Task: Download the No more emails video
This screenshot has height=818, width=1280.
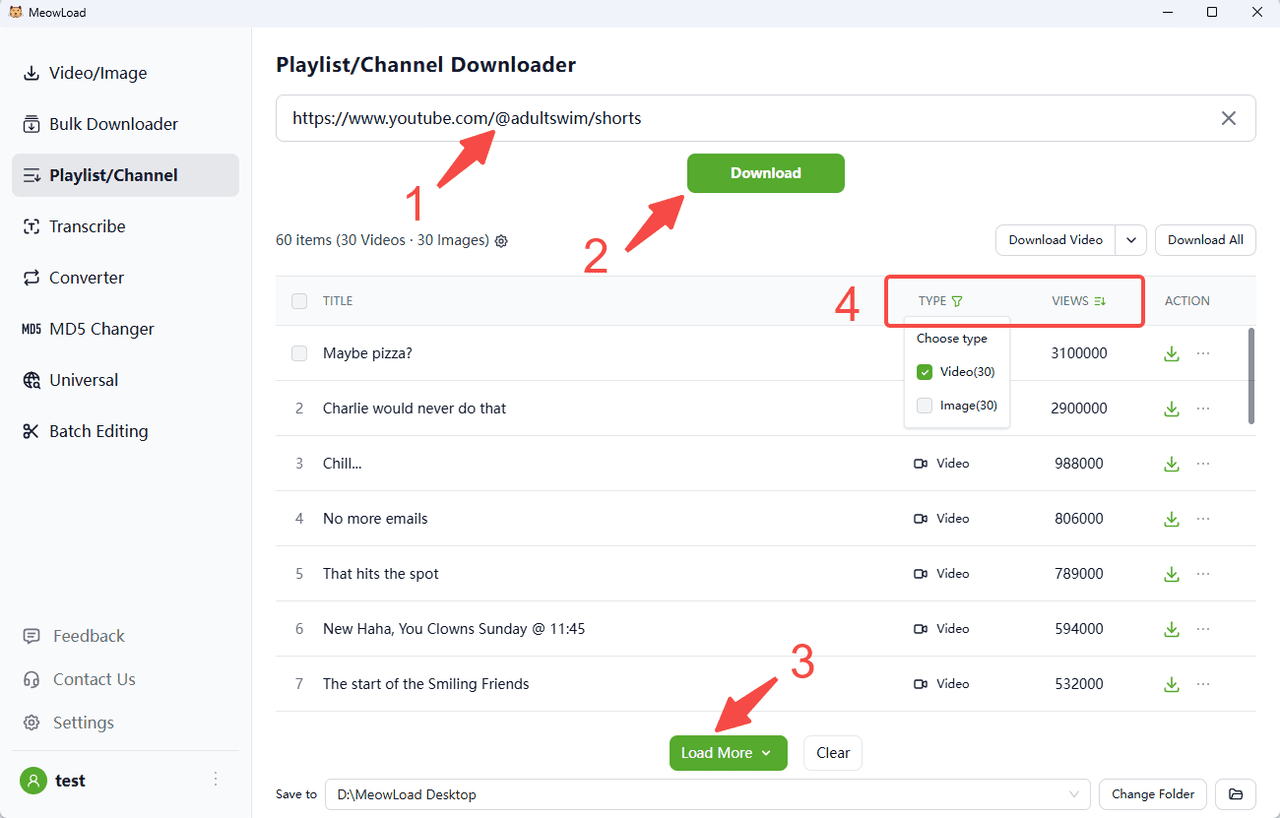Action: pyautogui.click(x=1171, y=519)
